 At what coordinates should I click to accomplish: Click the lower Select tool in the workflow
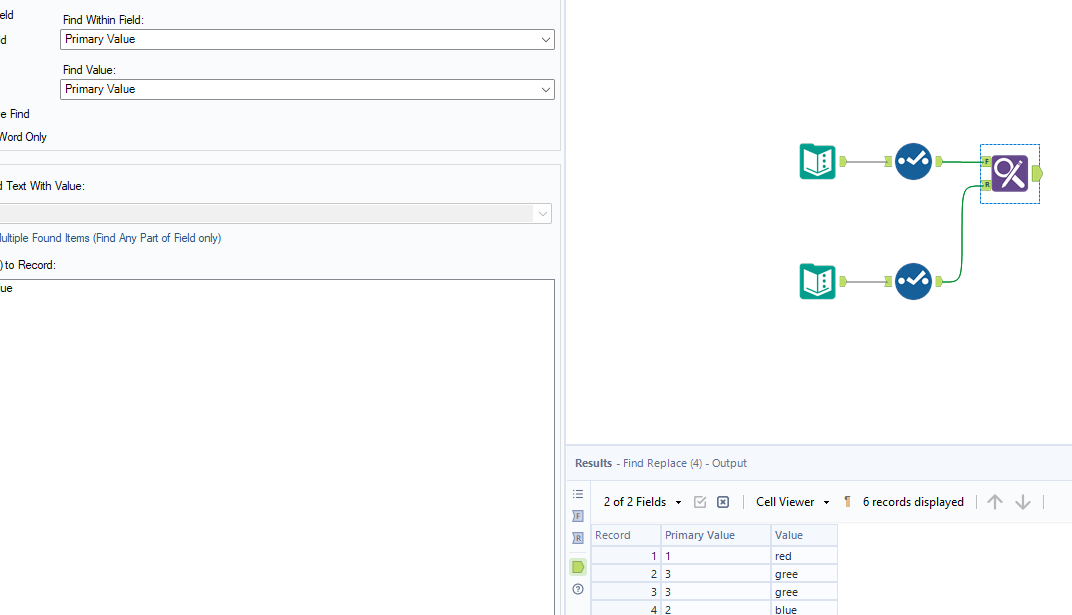(913, 281)
